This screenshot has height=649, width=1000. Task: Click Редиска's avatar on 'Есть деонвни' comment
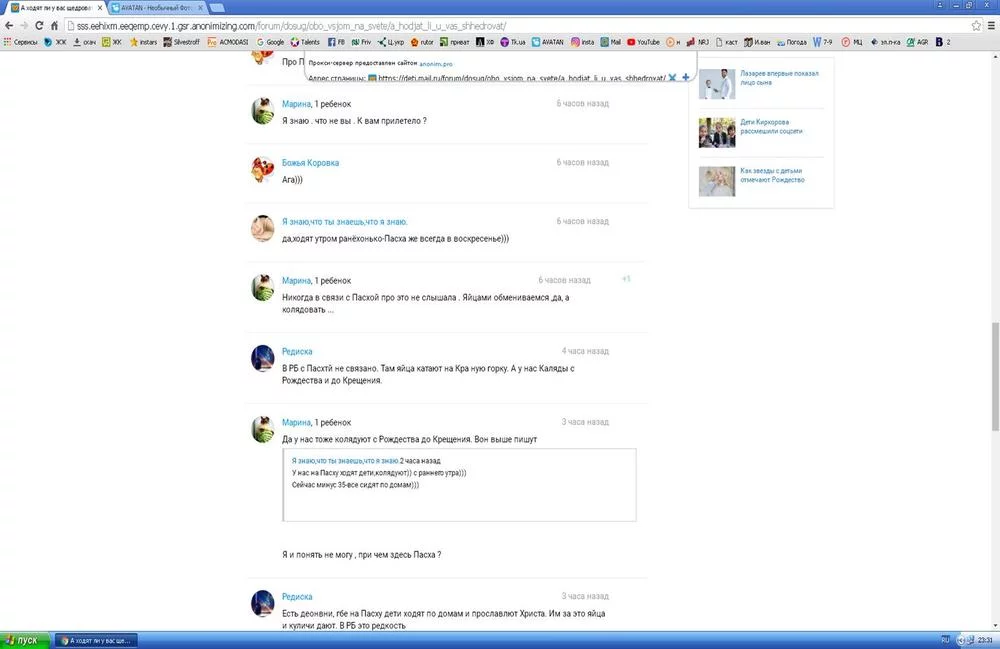click(x=262, y=603)
